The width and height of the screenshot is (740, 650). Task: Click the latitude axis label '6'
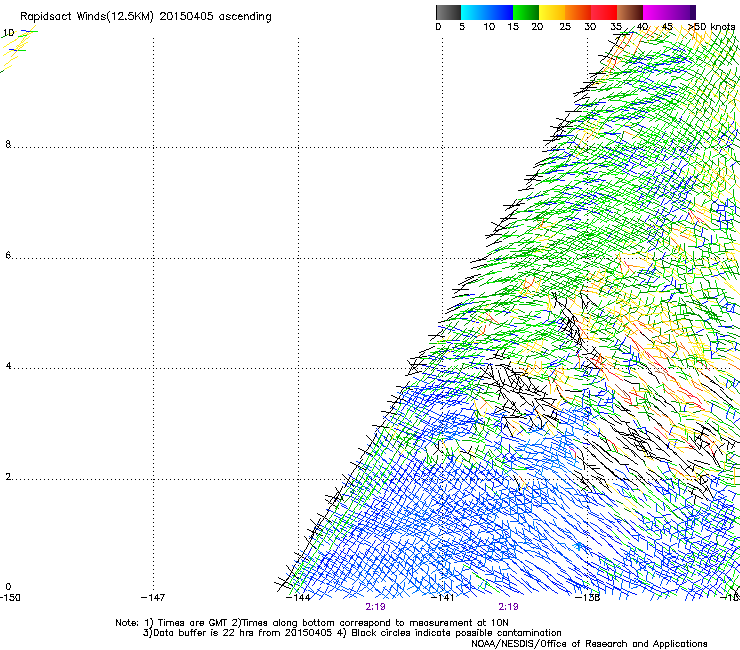coord(8,255)
